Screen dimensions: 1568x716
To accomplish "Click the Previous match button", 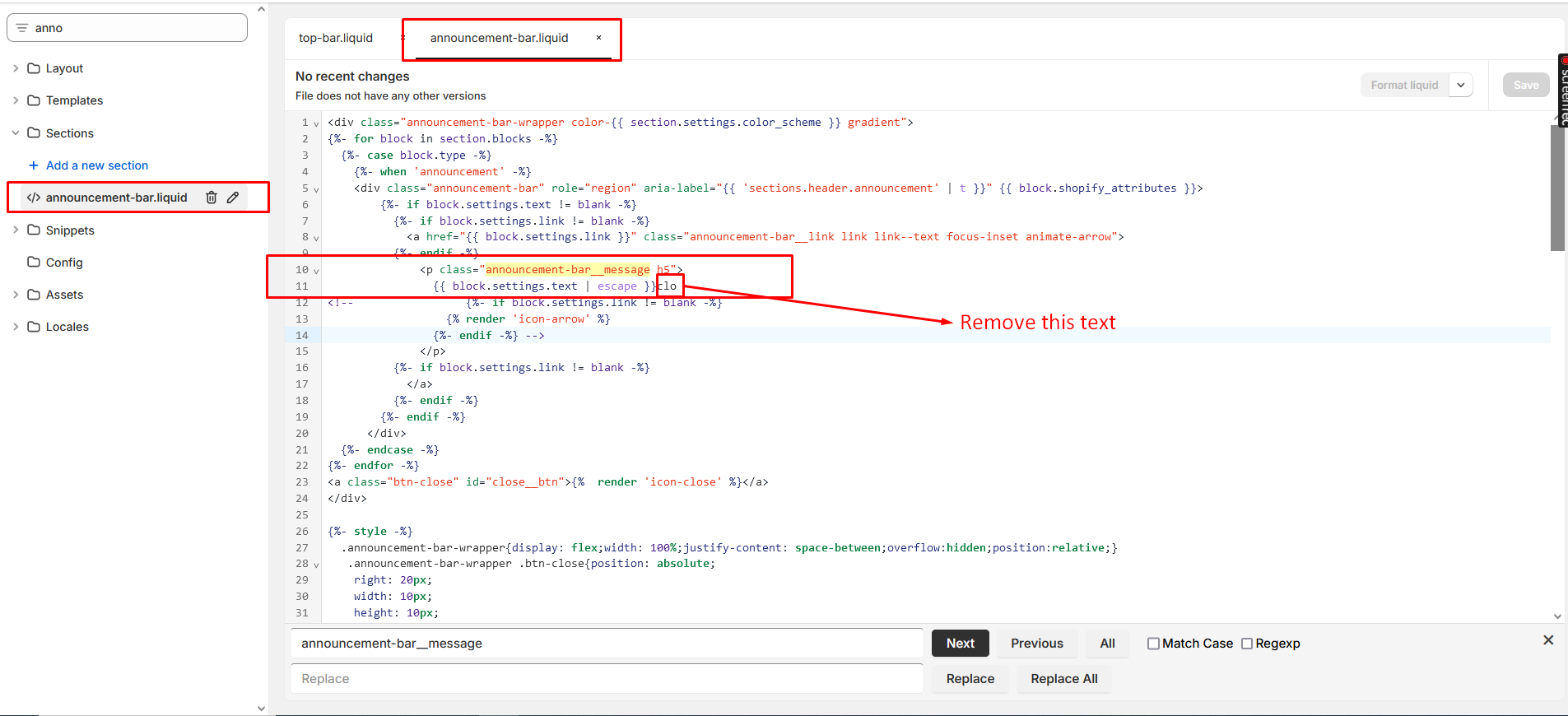I will (1037, 644).
